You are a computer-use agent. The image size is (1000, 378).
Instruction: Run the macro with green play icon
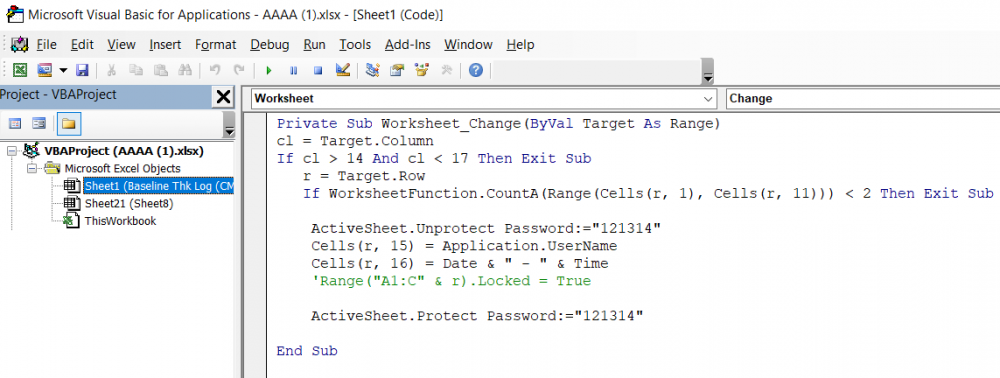(x=268, y=70)
